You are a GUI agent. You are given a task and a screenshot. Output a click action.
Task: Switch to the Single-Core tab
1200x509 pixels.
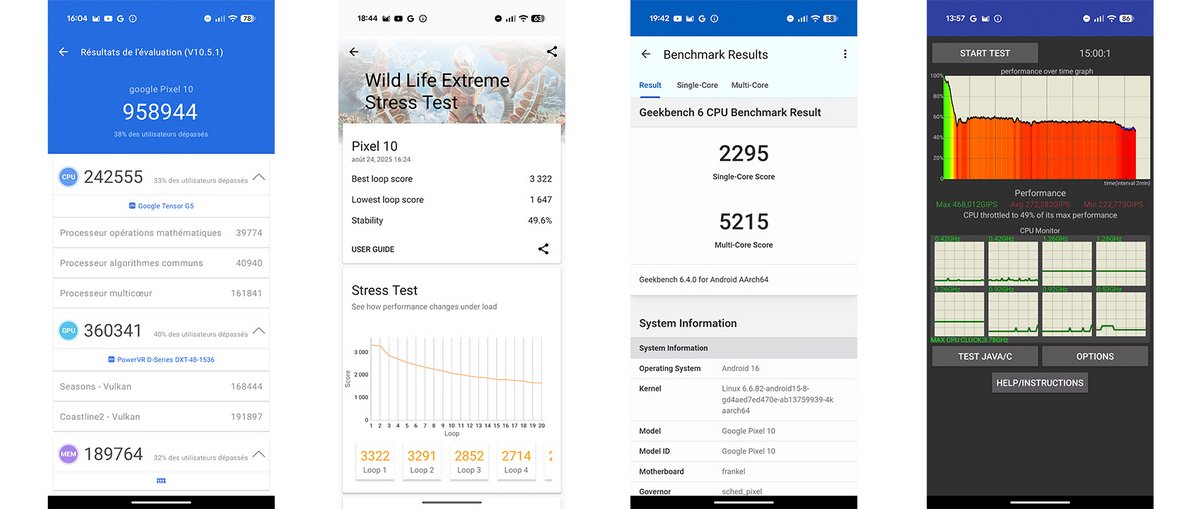click(697, 85)
